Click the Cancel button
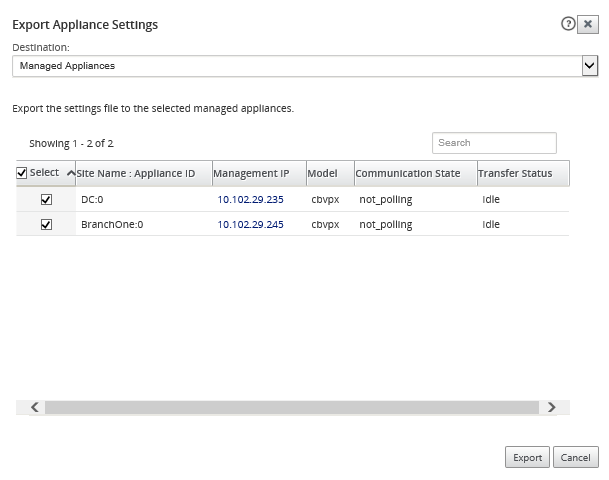609x480 pixels. [576, 457]
